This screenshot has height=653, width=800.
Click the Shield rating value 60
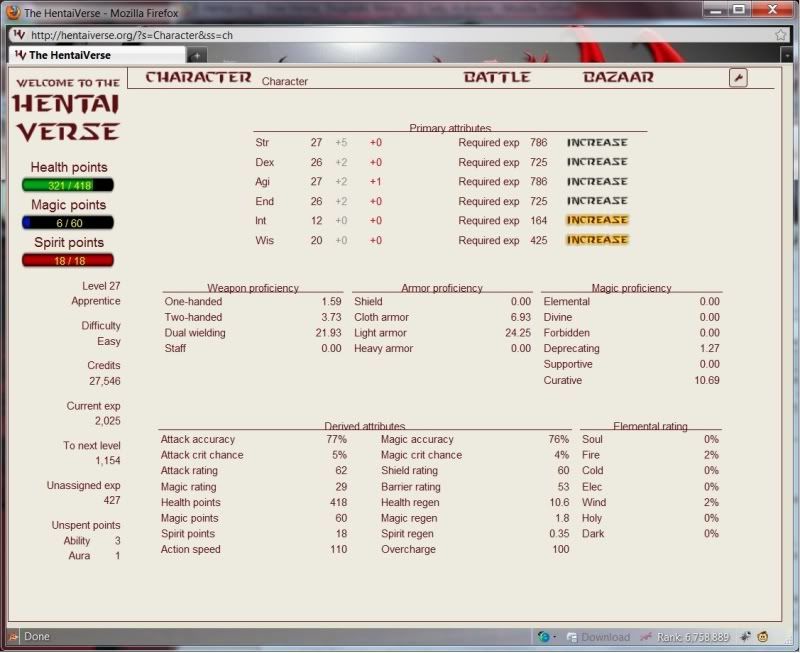tap(563, 471)
